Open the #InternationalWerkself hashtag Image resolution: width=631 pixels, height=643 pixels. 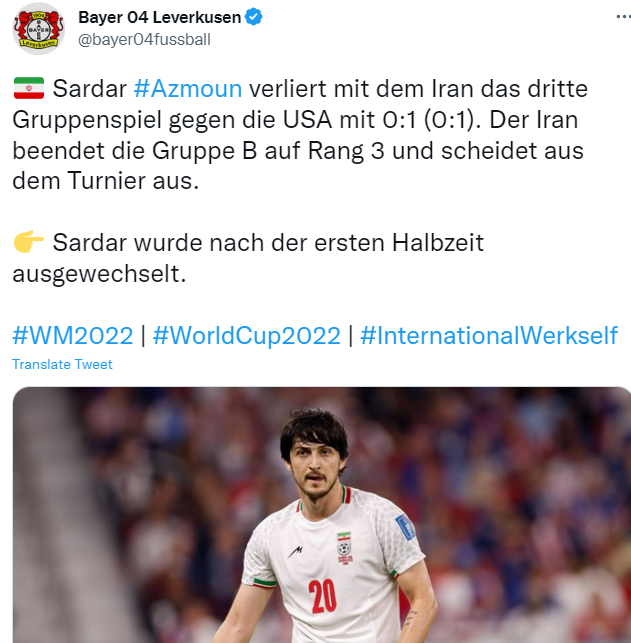(x=489, y=335)
